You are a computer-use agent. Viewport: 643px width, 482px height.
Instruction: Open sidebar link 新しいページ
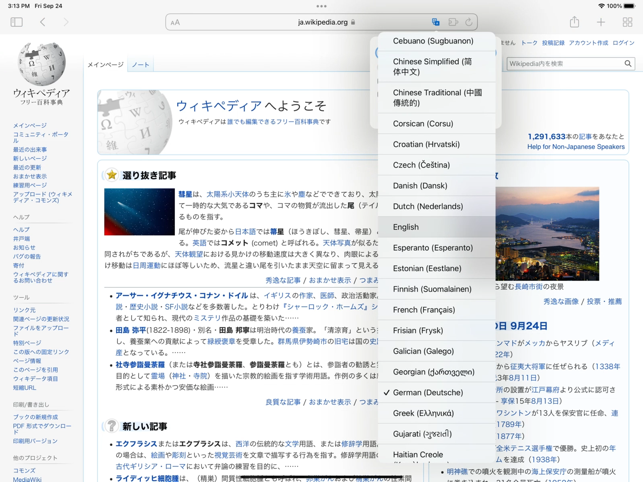click(x=30, y=158)
